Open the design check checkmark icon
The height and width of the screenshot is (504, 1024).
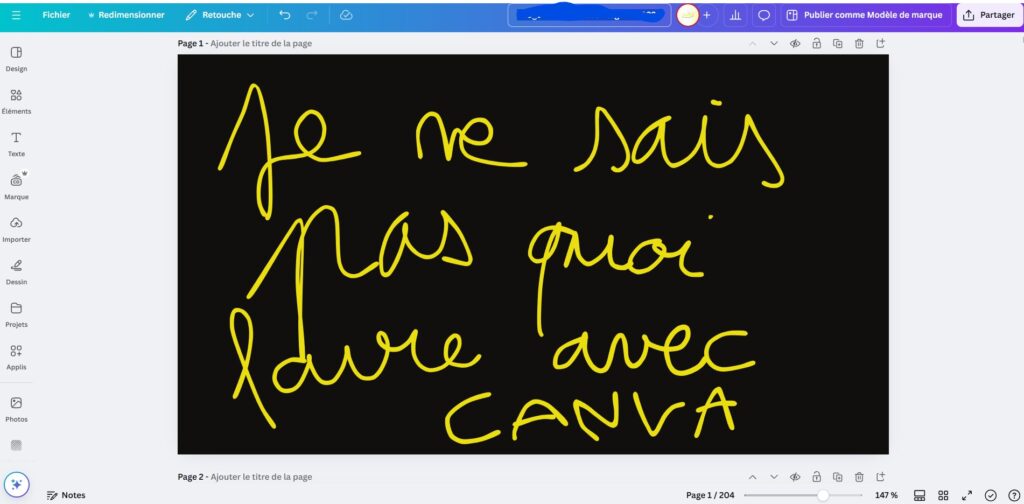click(x=991, y=495)
